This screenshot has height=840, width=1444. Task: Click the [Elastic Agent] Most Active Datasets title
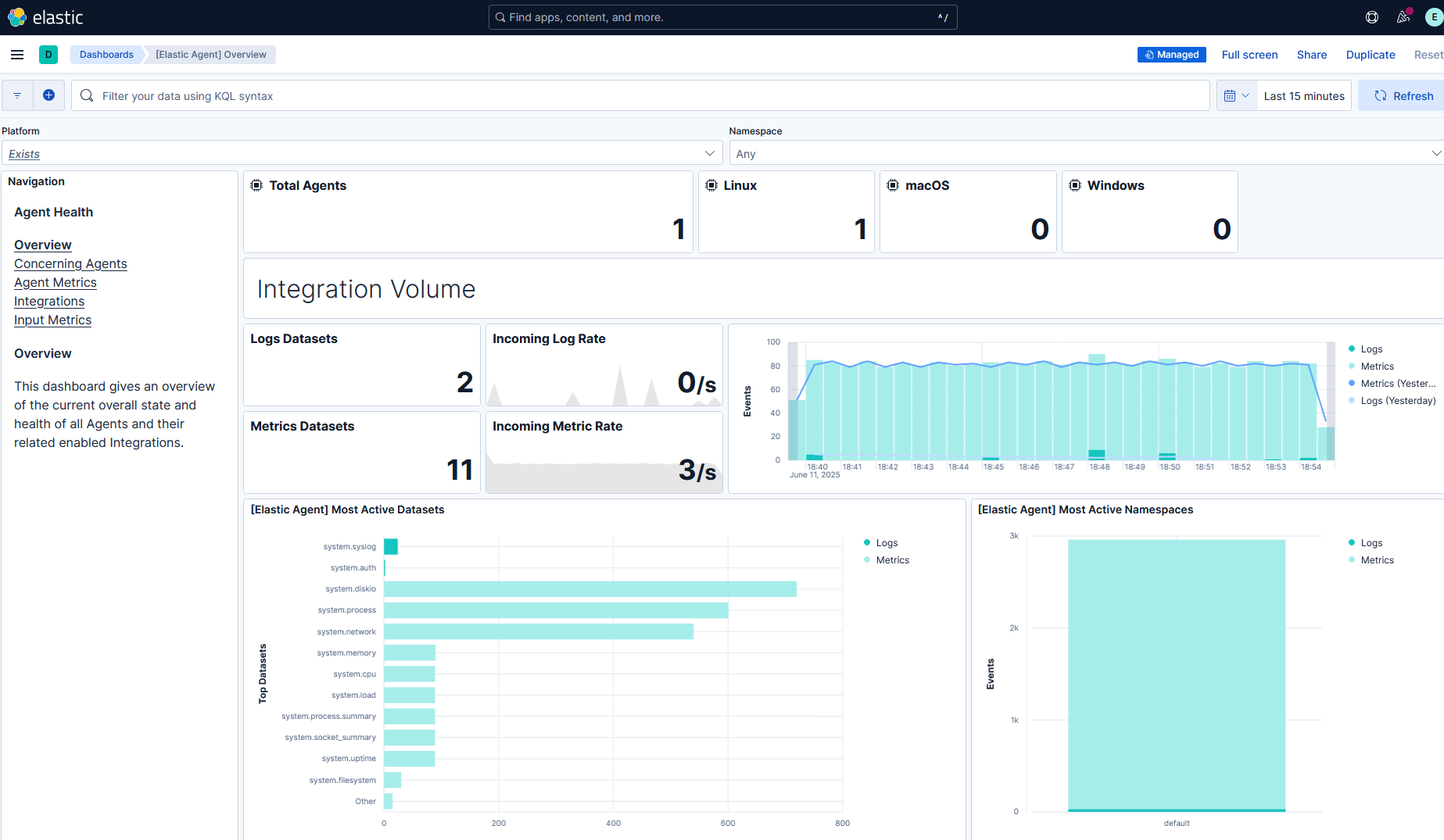tap(347, 509)
